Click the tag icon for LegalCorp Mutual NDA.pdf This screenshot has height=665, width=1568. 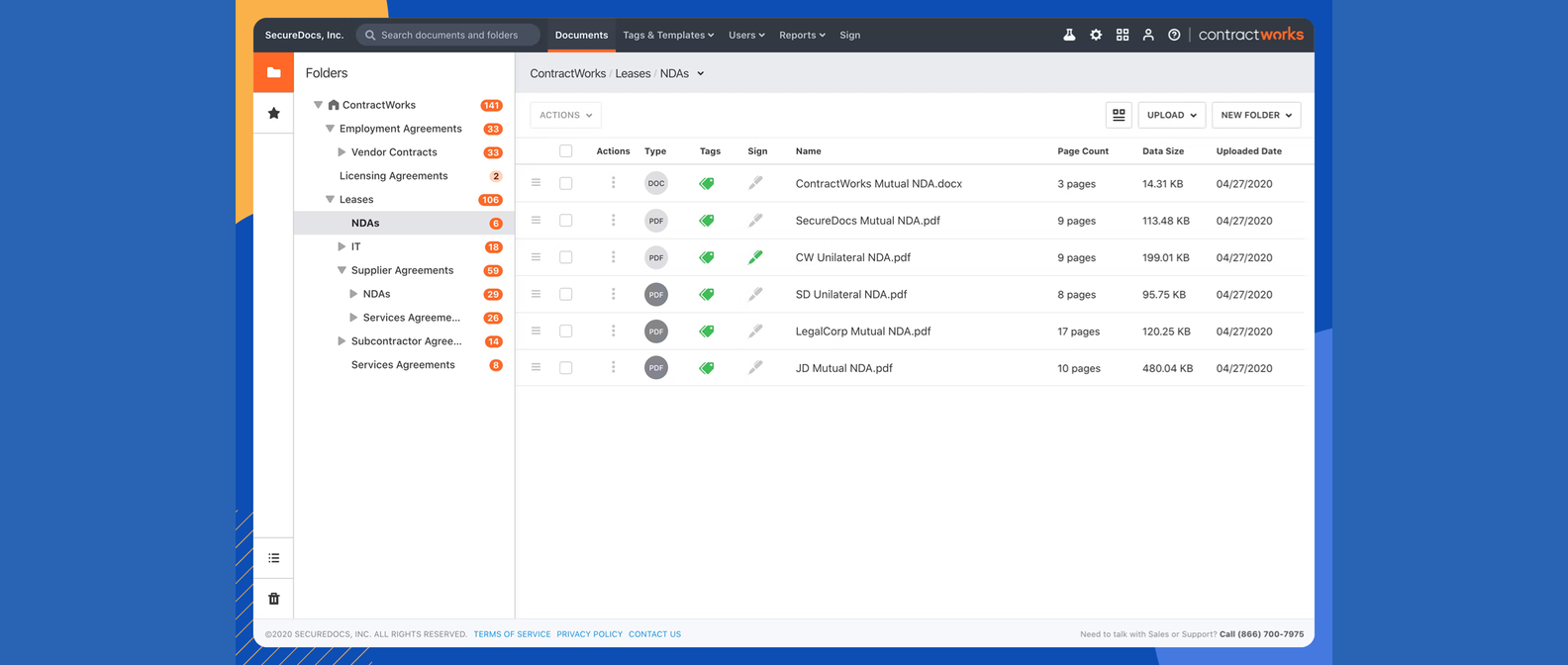(707, 331)
